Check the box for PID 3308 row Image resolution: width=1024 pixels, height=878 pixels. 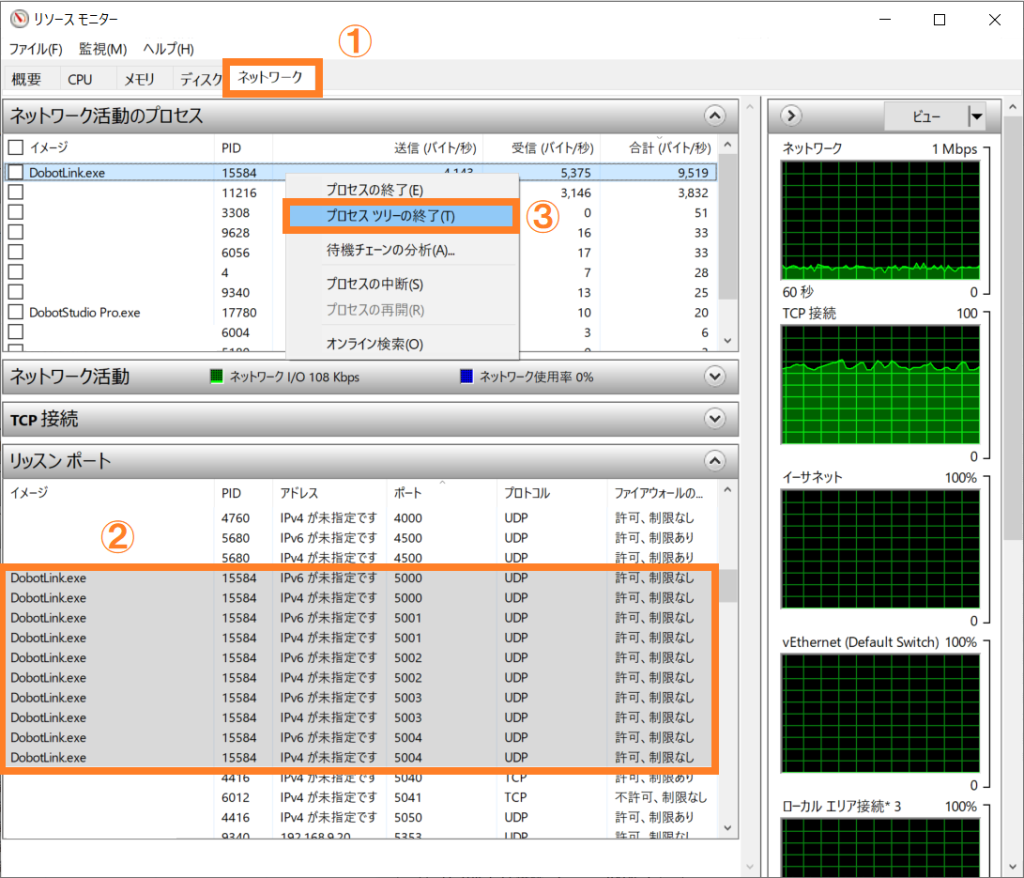point(16,212)
